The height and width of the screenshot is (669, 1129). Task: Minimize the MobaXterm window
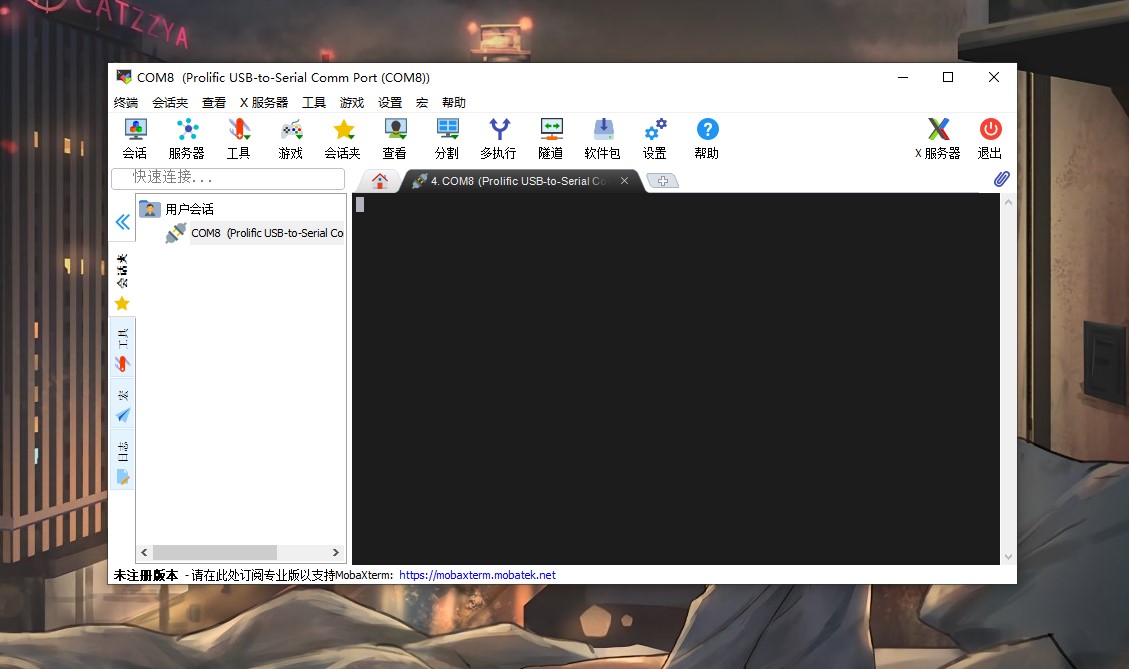[x=903, y=77]
